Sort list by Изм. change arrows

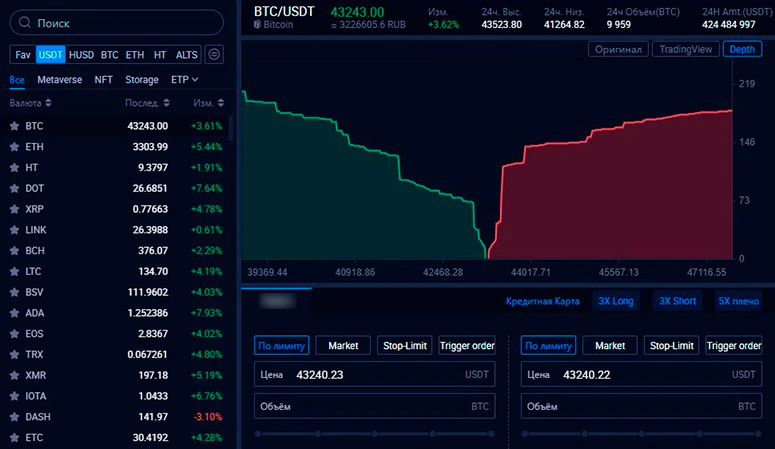[221, 103]
